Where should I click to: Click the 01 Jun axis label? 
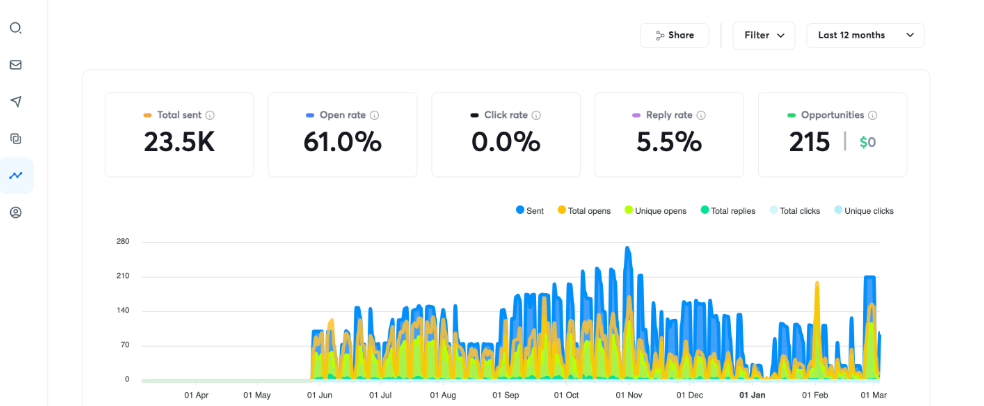pos(320,396)
